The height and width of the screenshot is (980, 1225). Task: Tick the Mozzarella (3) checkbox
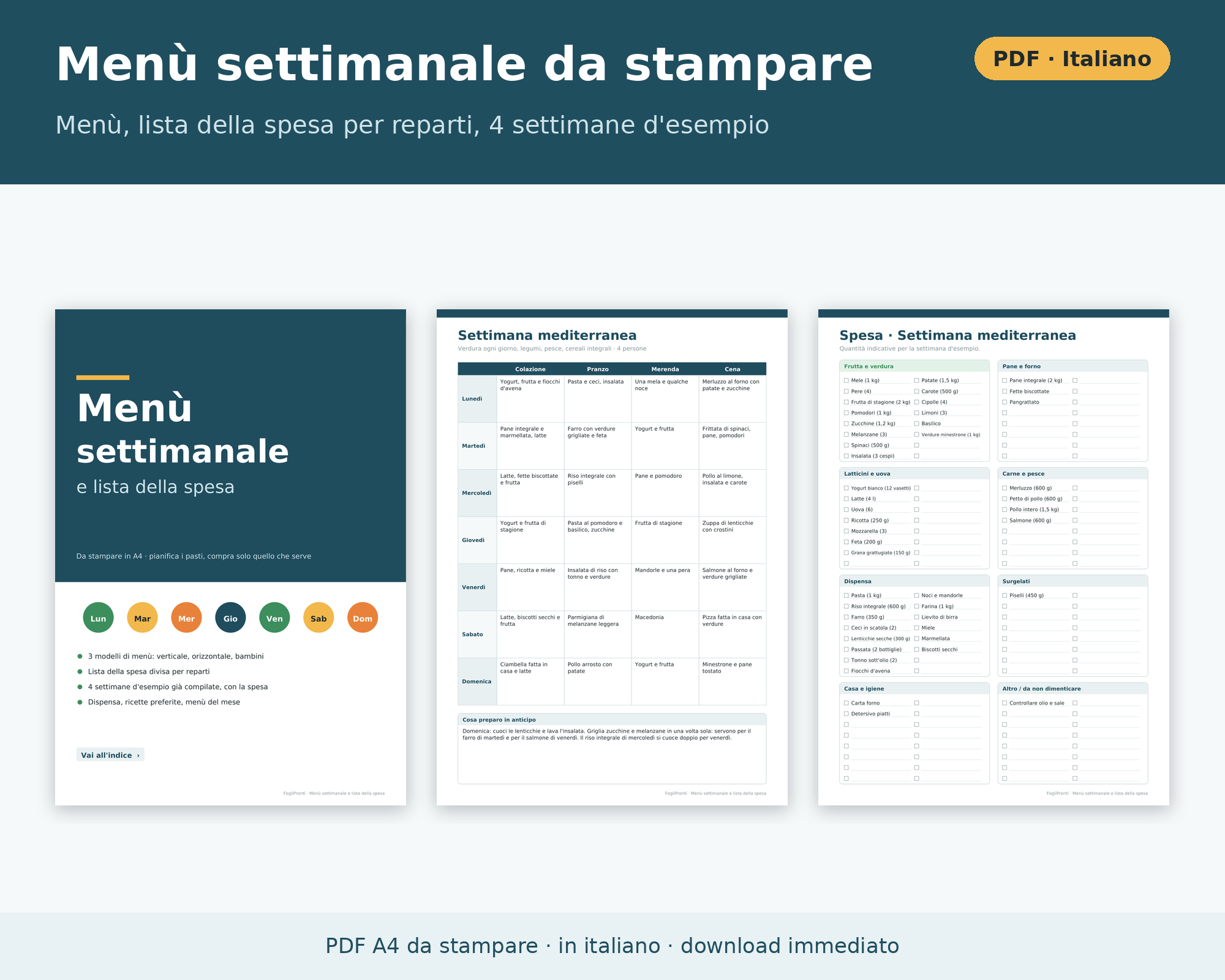846,531
